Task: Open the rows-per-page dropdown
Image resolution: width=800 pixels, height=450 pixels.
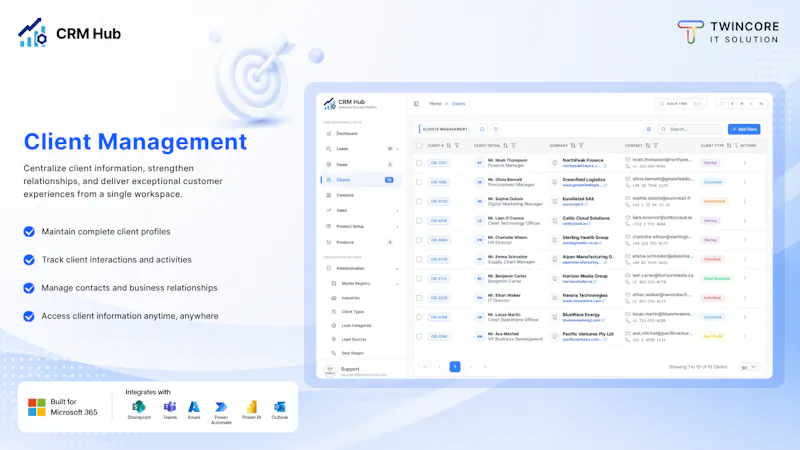Action: point(749,367)
